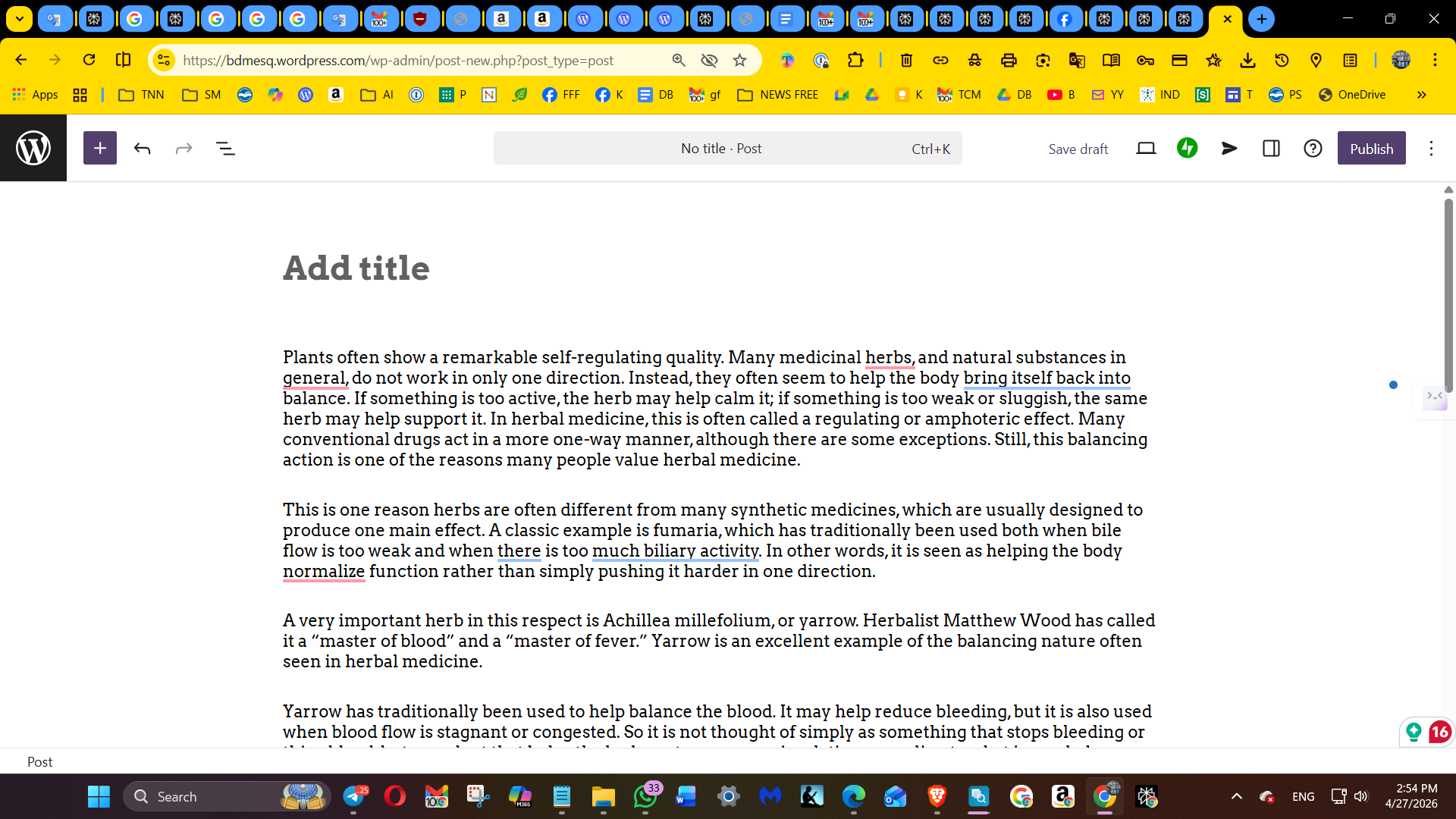Toggle the browser side panel split icon
Viewport: 1456px width, 819px height.
123,60
